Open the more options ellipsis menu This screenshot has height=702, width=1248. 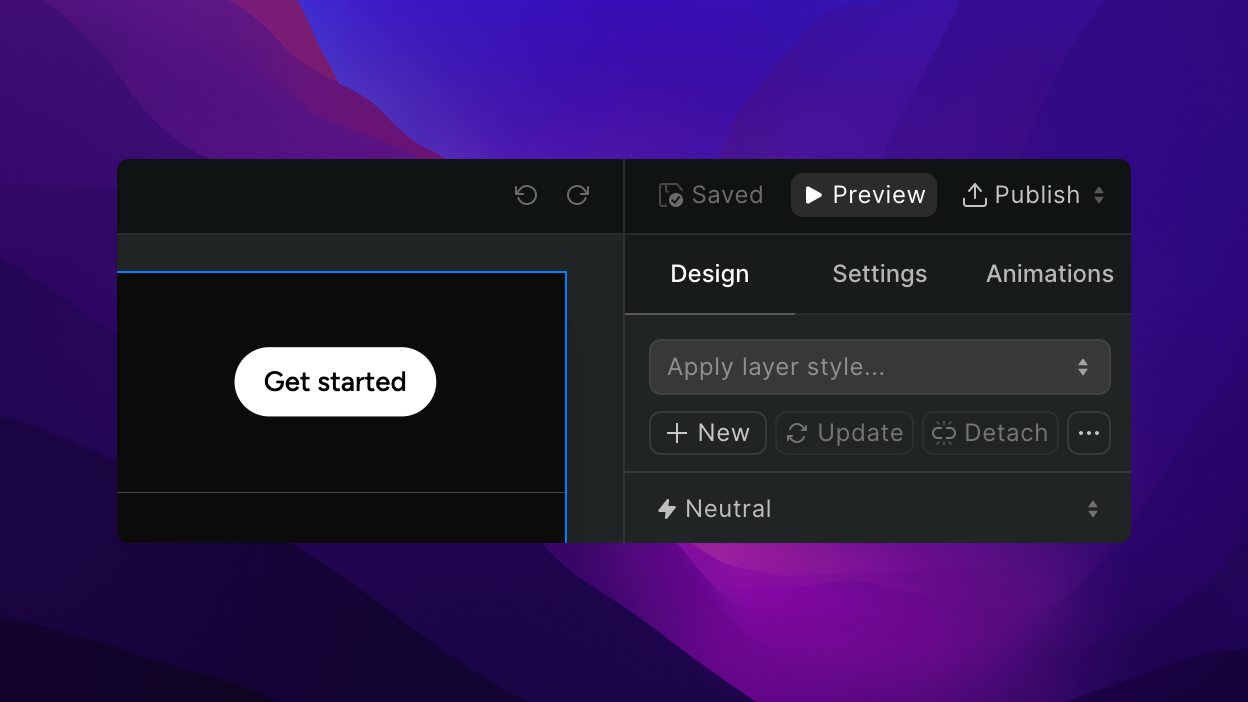[1089, 433]
